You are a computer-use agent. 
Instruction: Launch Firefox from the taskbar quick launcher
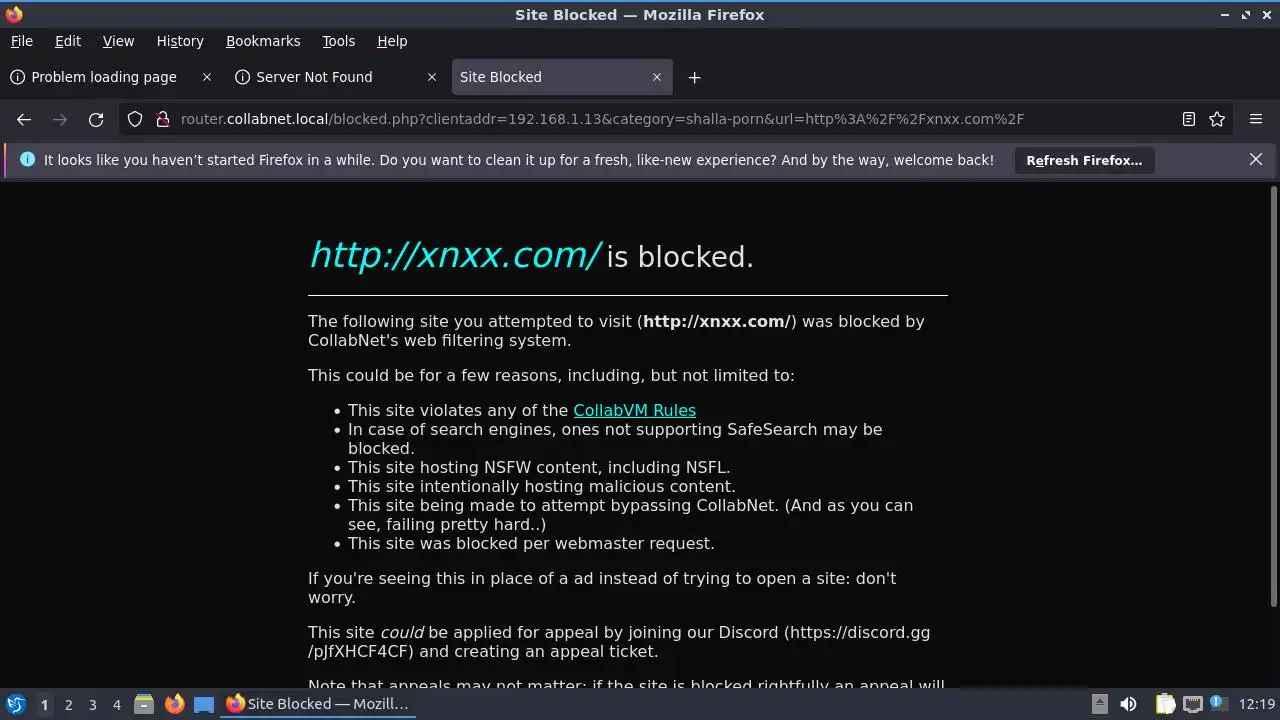174,704
